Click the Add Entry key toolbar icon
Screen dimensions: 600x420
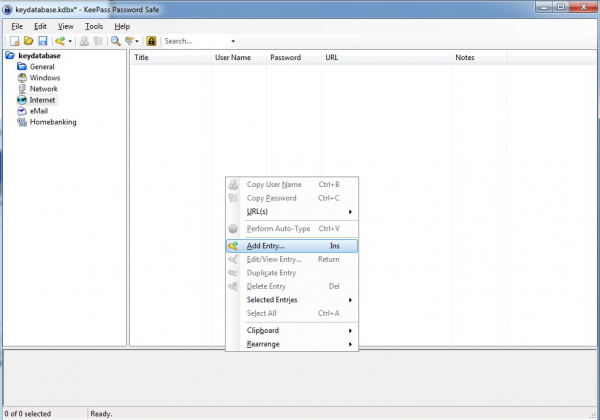[60, 41]
